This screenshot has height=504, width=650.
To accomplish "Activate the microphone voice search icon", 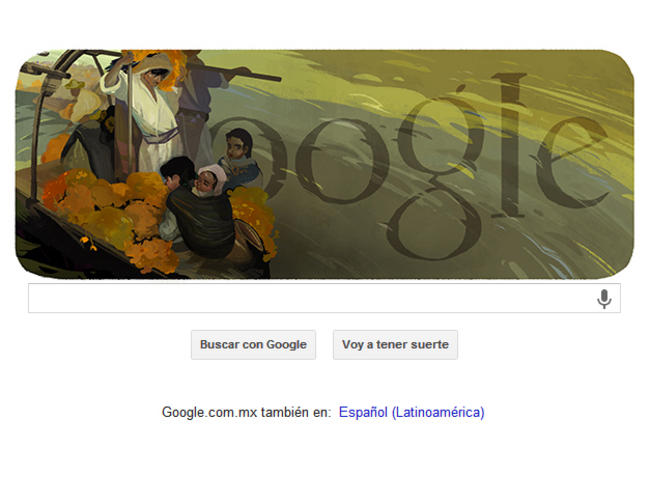I will [x=604, y=298].
